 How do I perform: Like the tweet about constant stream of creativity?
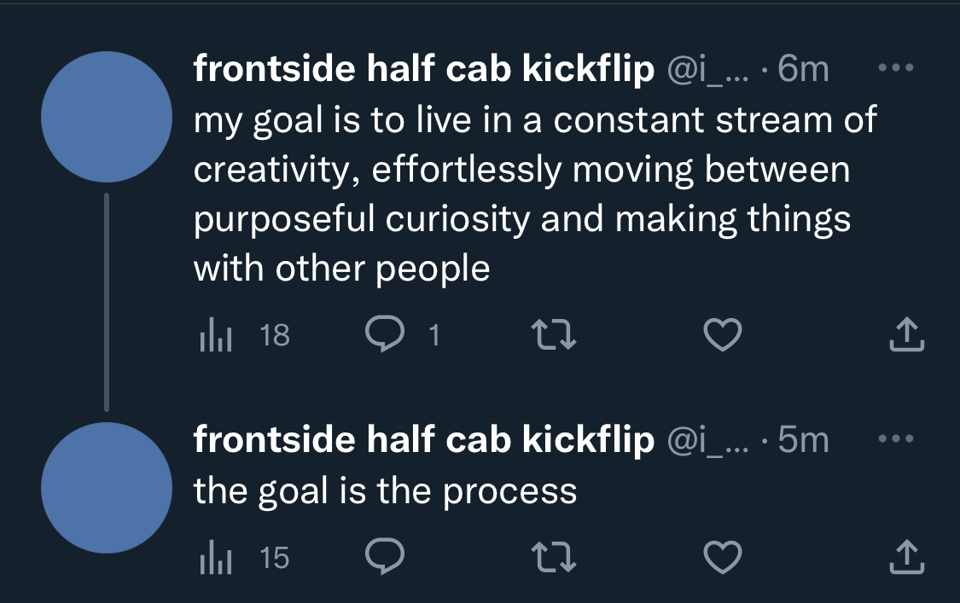coord(721,335)
